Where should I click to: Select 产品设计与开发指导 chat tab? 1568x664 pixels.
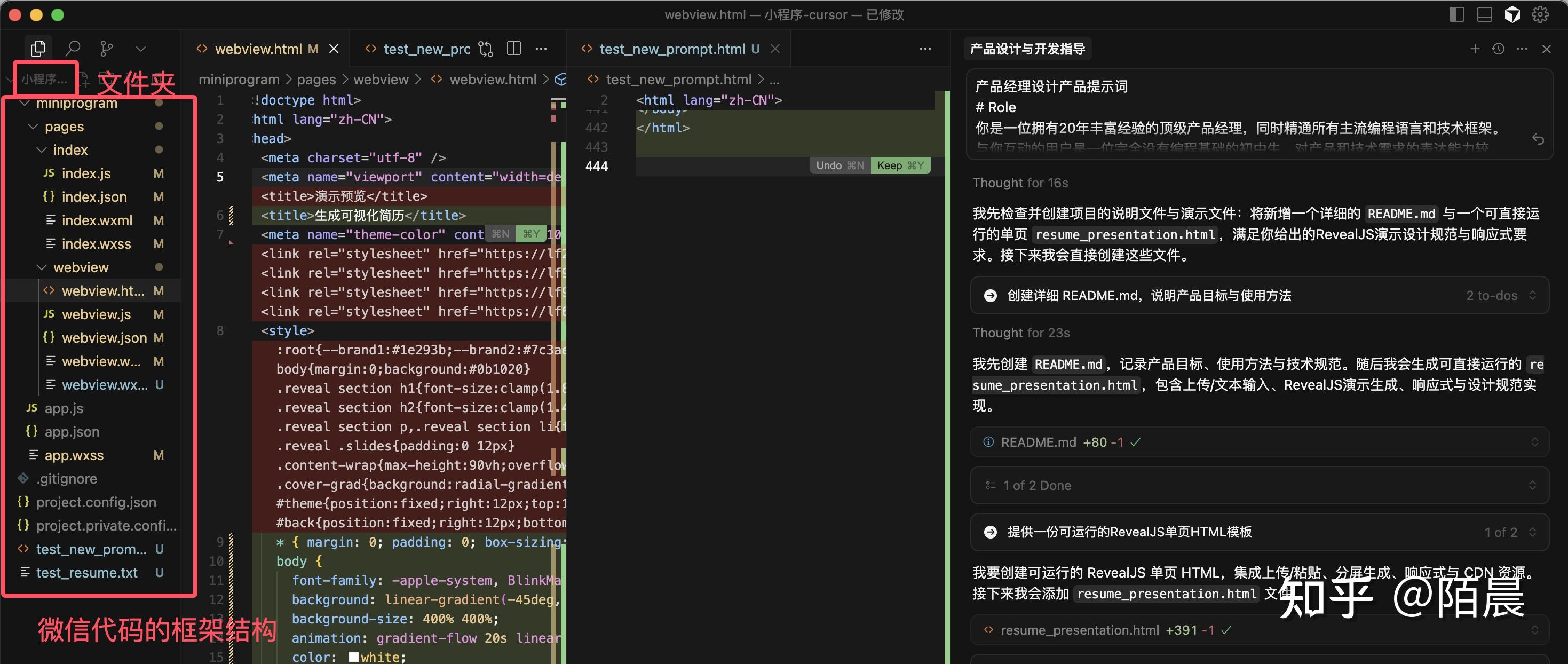coord(1027,49)
